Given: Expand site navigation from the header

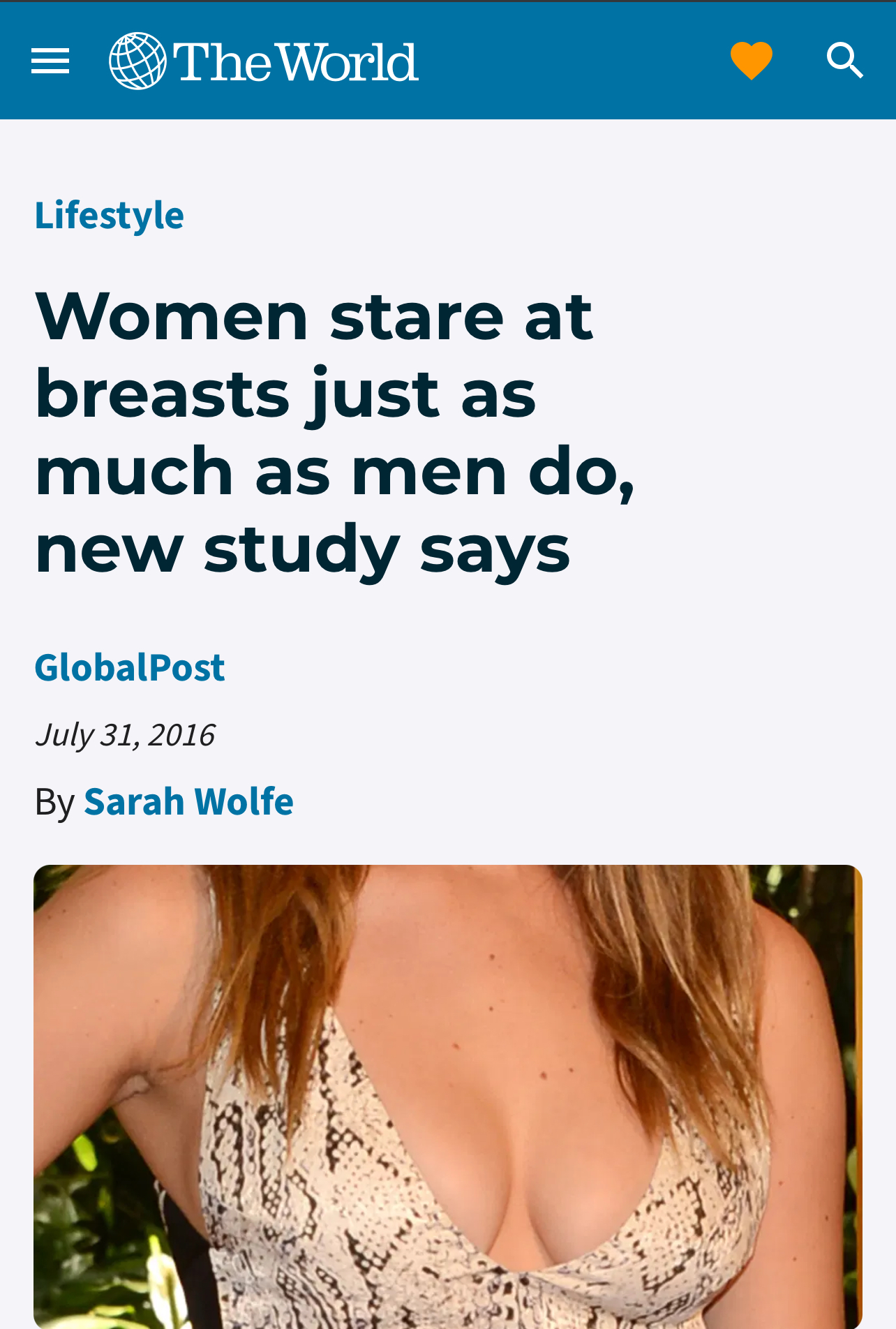Looking at the screenshot, I should tap(50, 61).
